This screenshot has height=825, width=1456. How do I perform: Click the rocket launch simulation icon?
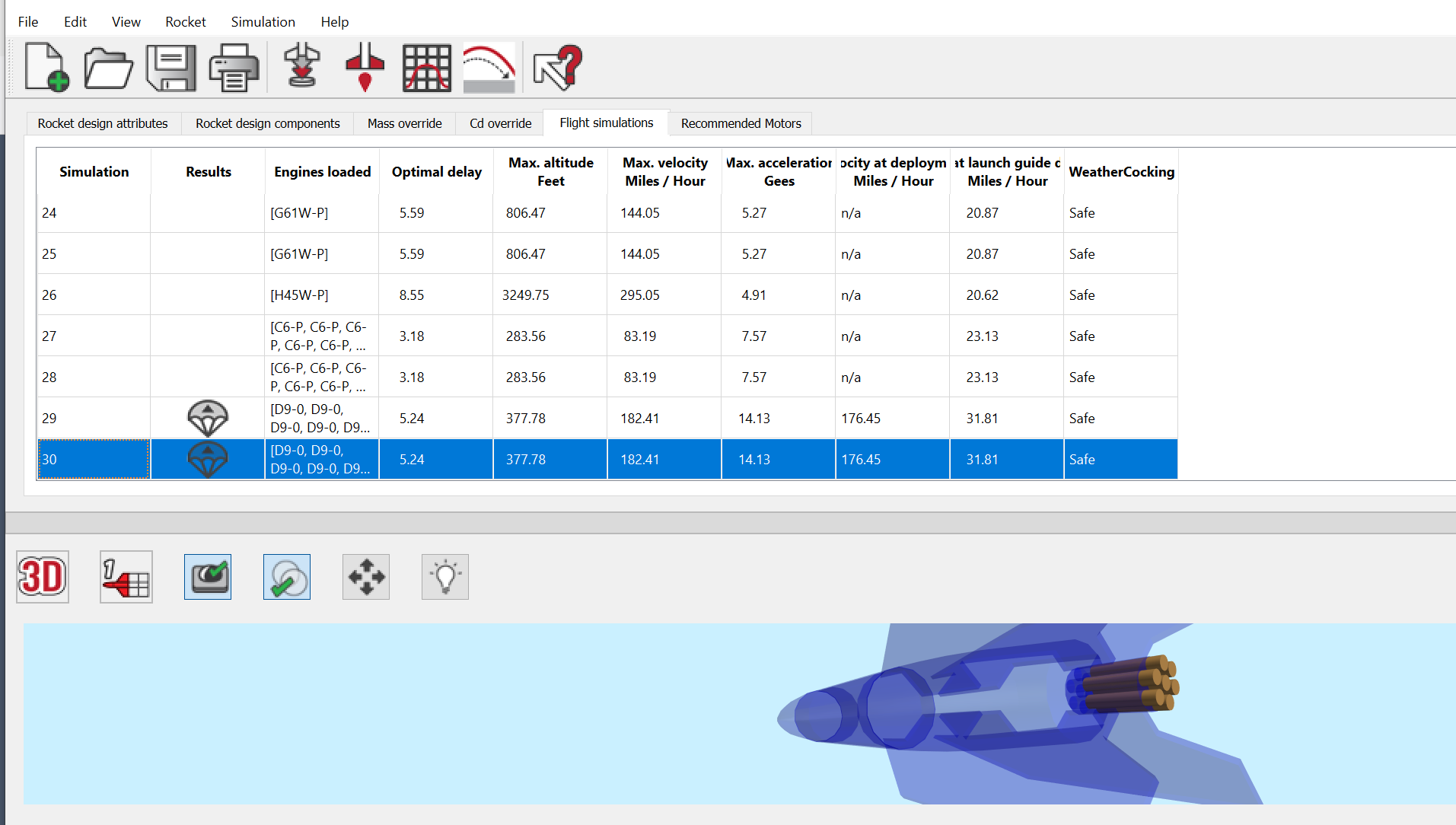(x=302, y=68)
